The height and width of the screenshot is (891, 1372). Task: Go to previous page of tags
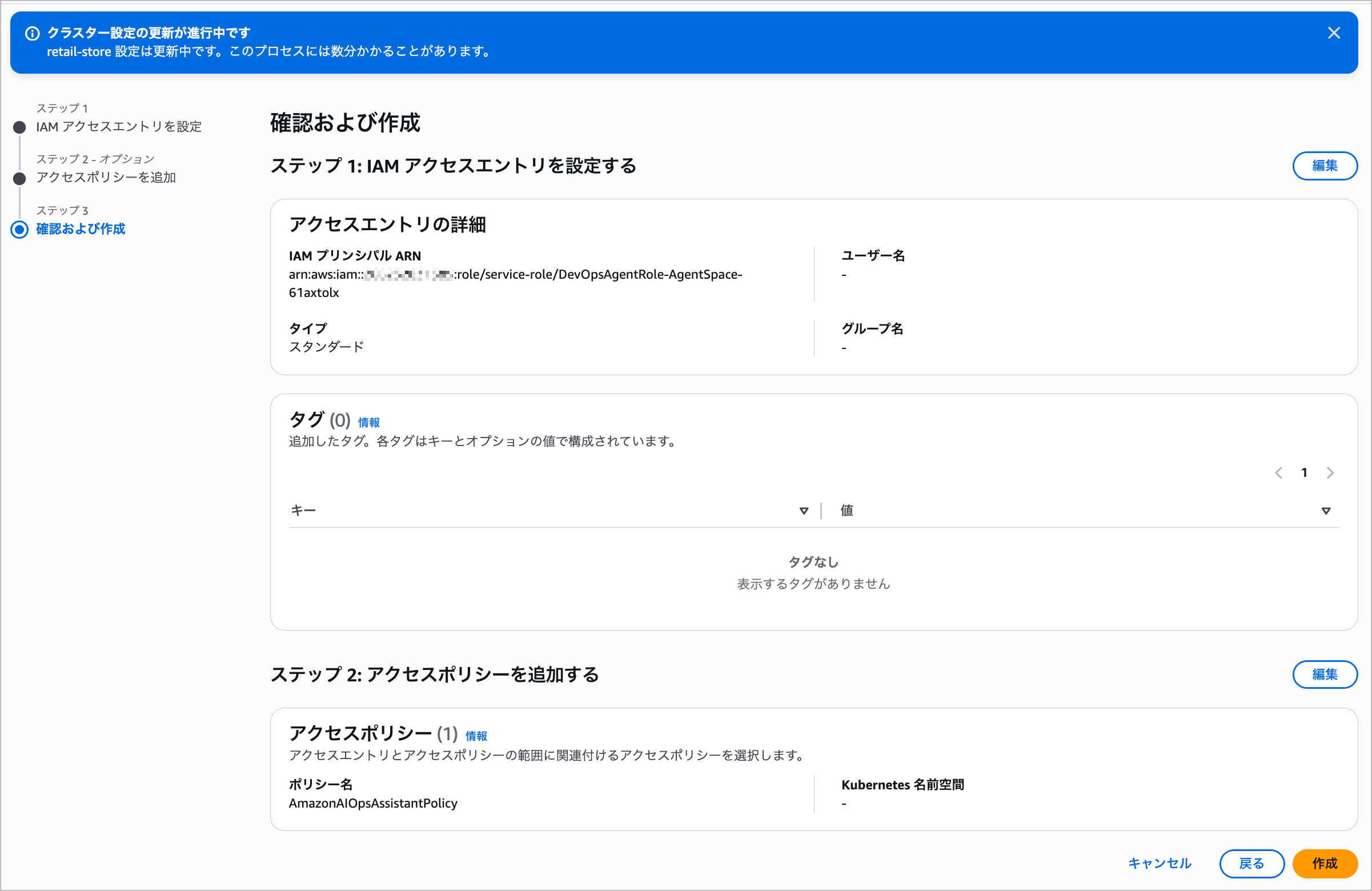click(x=1278, y=473)
